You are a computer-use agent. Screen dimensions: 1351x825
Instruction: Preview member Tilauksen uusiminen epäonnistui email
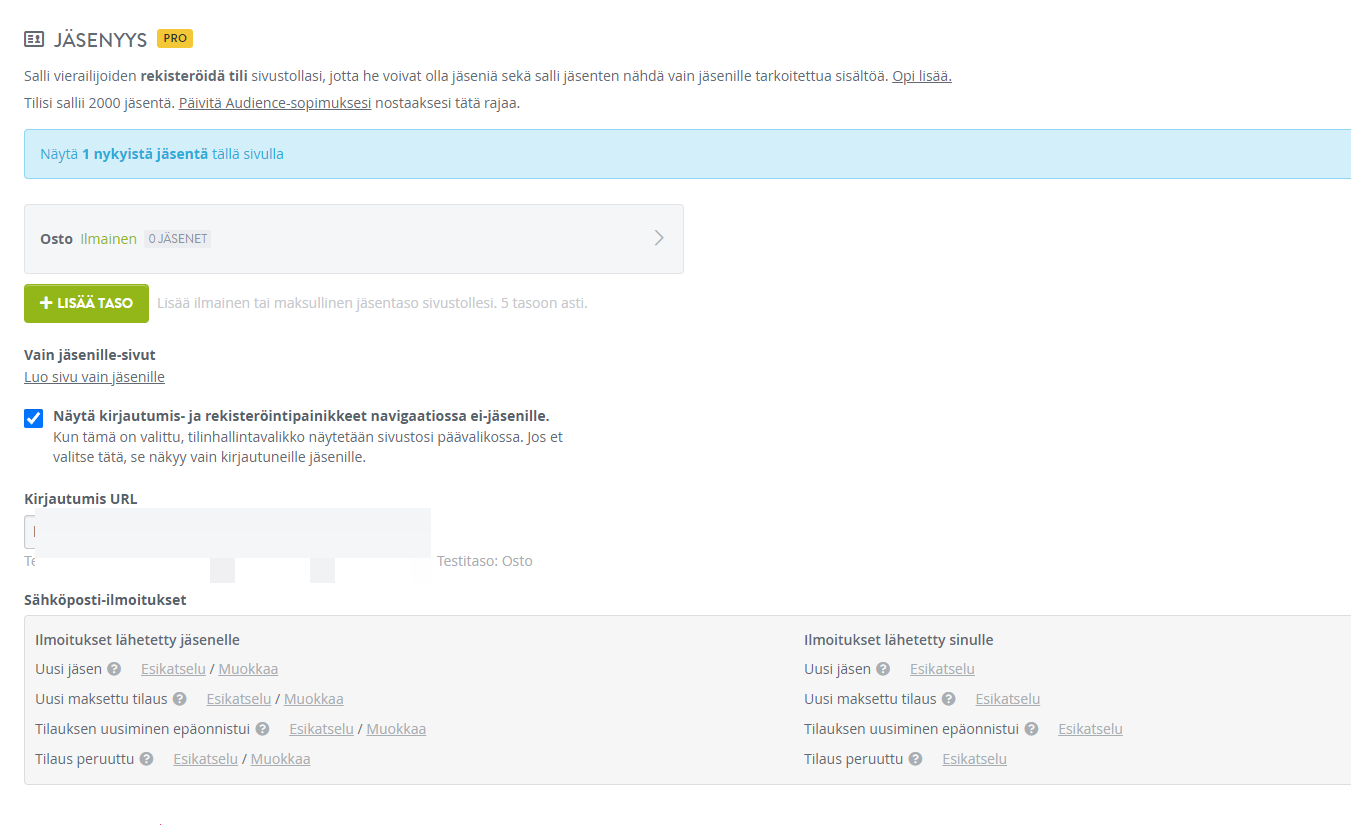point(321,729)
